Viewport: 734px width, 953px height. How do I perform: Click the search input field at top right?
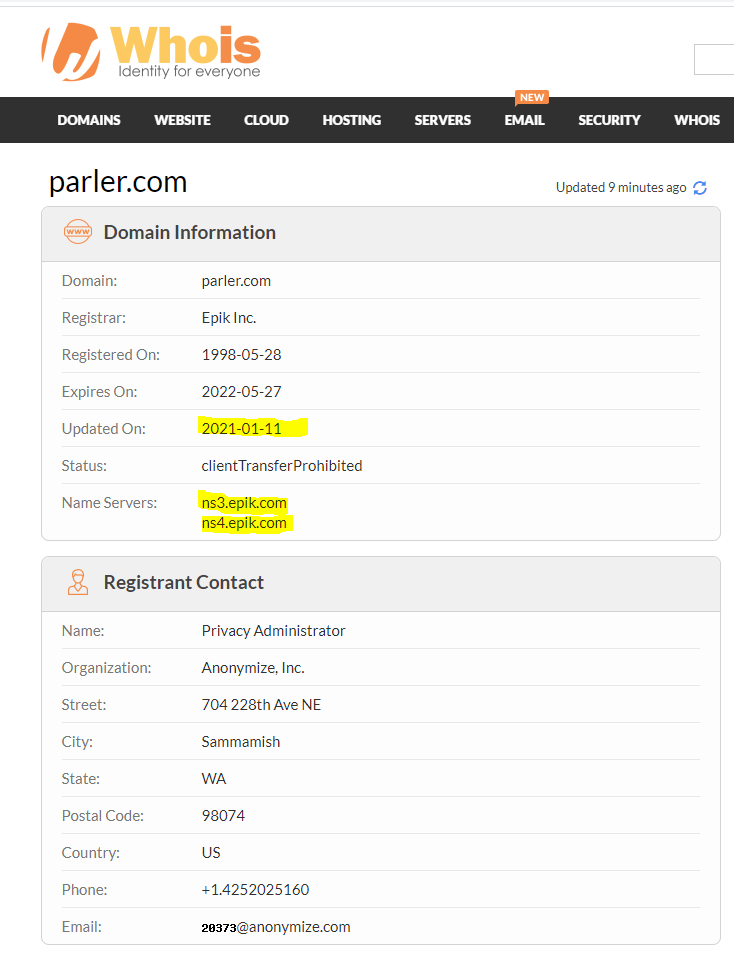pyautogui.click(x=714, y=60)
